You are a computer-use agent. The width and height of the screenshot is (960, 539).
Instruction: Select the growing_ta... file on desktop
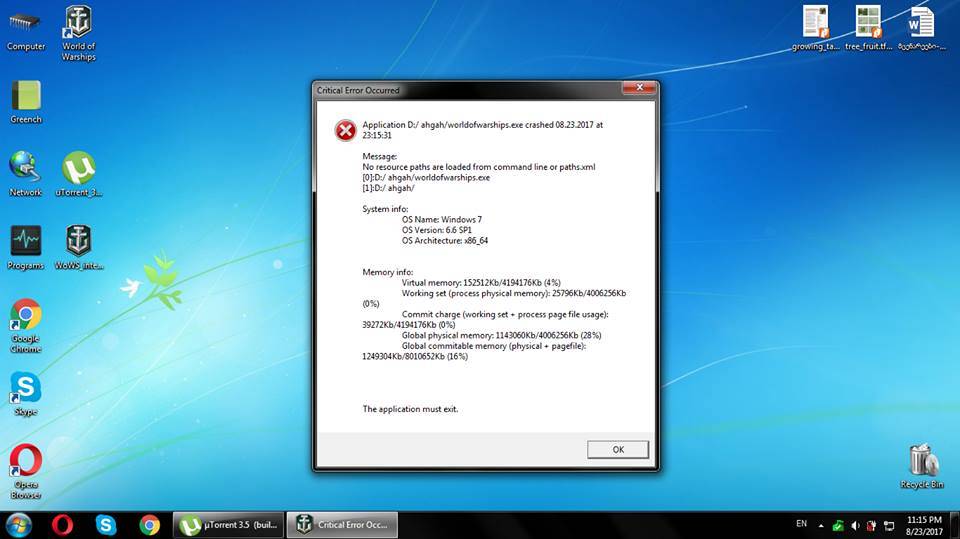click(816, 28)
